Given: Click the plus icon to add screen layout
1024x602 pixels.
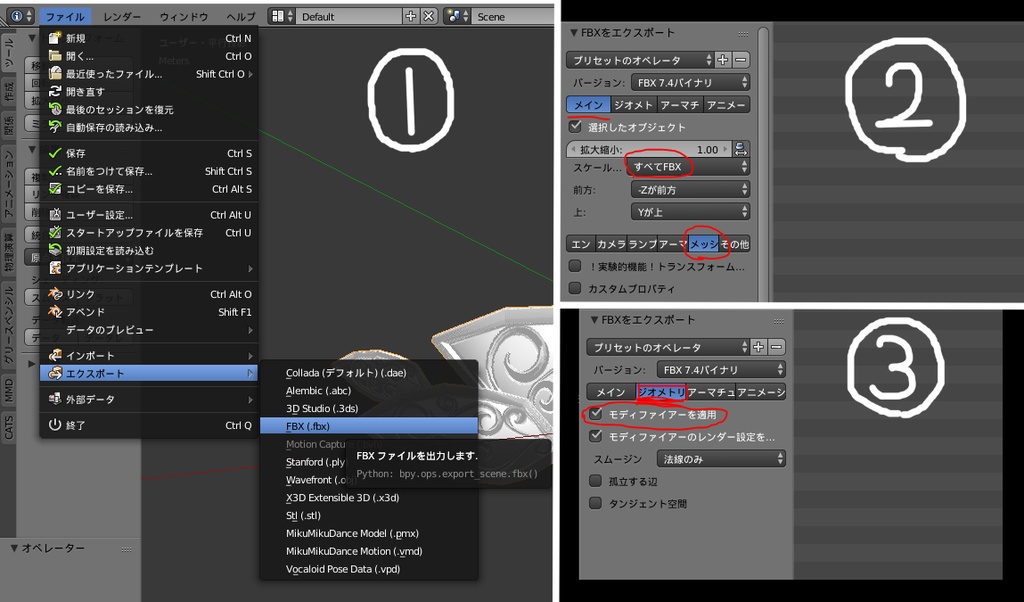Looking at the screenshot, I should tap(410, 16).
